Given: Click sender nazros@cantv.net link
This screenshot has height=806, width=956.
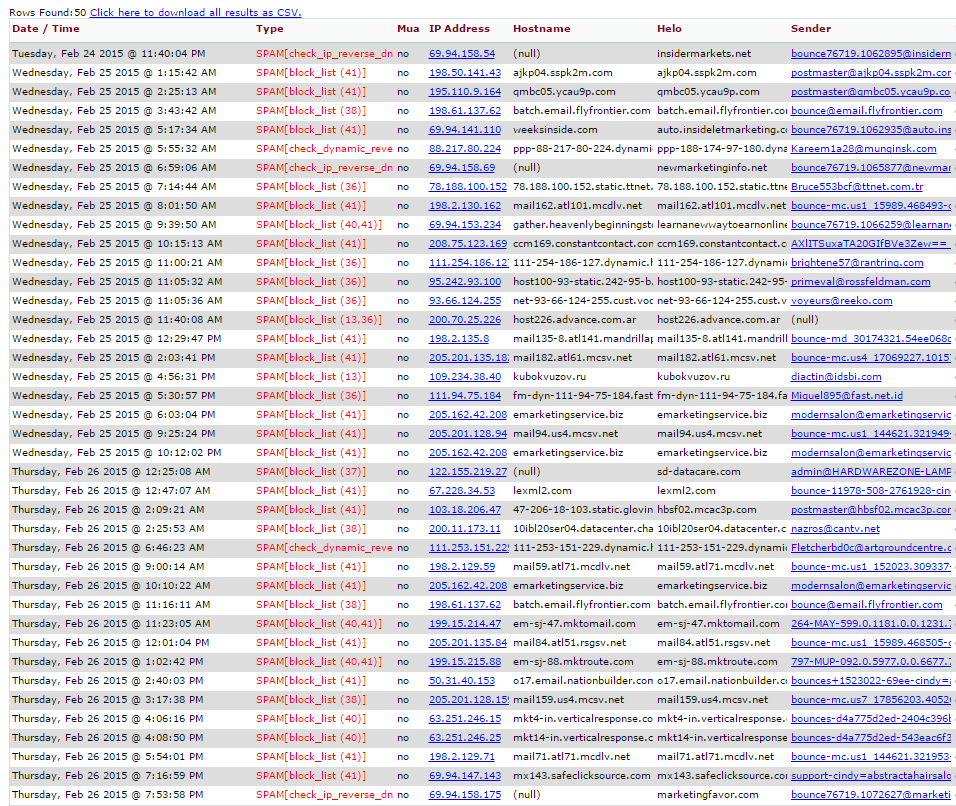Looking at the screenshot, I should tap(836, 529).
